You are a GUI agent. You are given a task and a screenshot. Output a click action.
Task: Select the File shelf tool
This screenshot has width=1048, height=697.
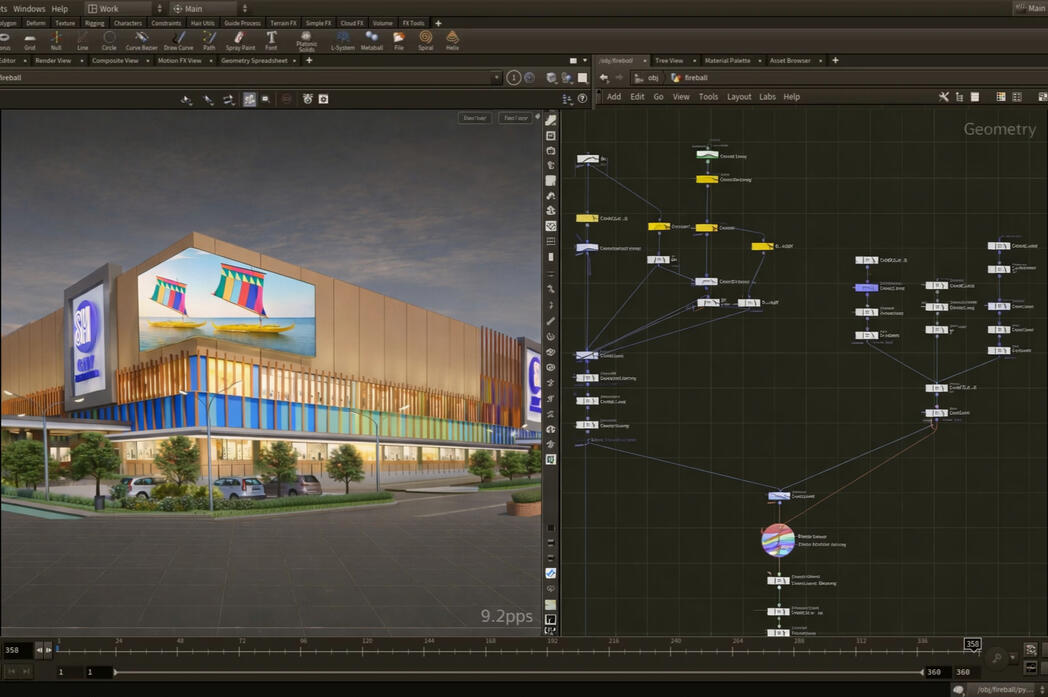399,41
